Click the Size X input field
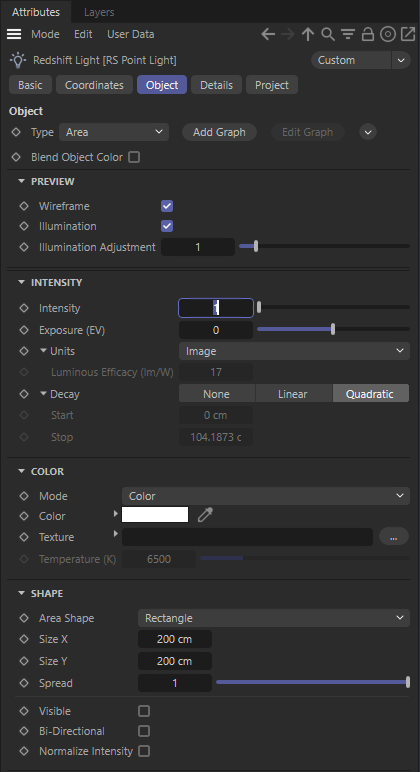Viewport: 420px width, 772px height. pyautogui.click(x=175, y=639)
